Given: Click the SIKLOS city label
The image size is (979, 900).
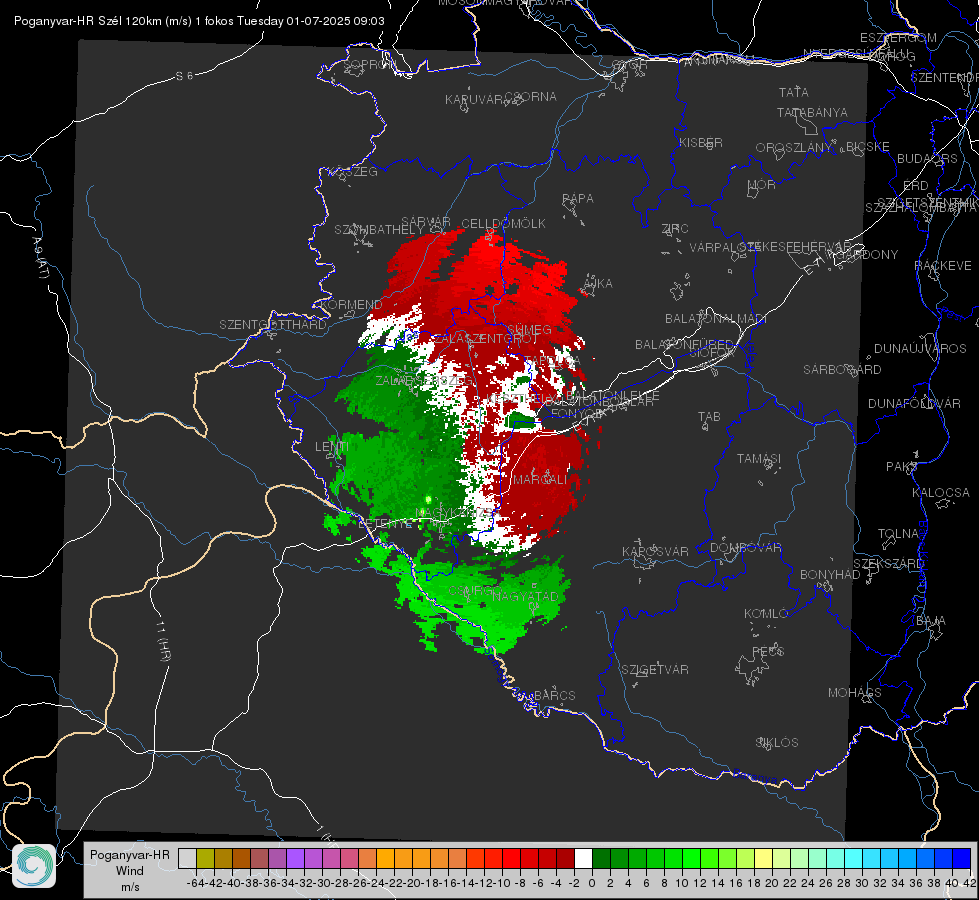Looking at the screenshot, I should coord(777,743).
